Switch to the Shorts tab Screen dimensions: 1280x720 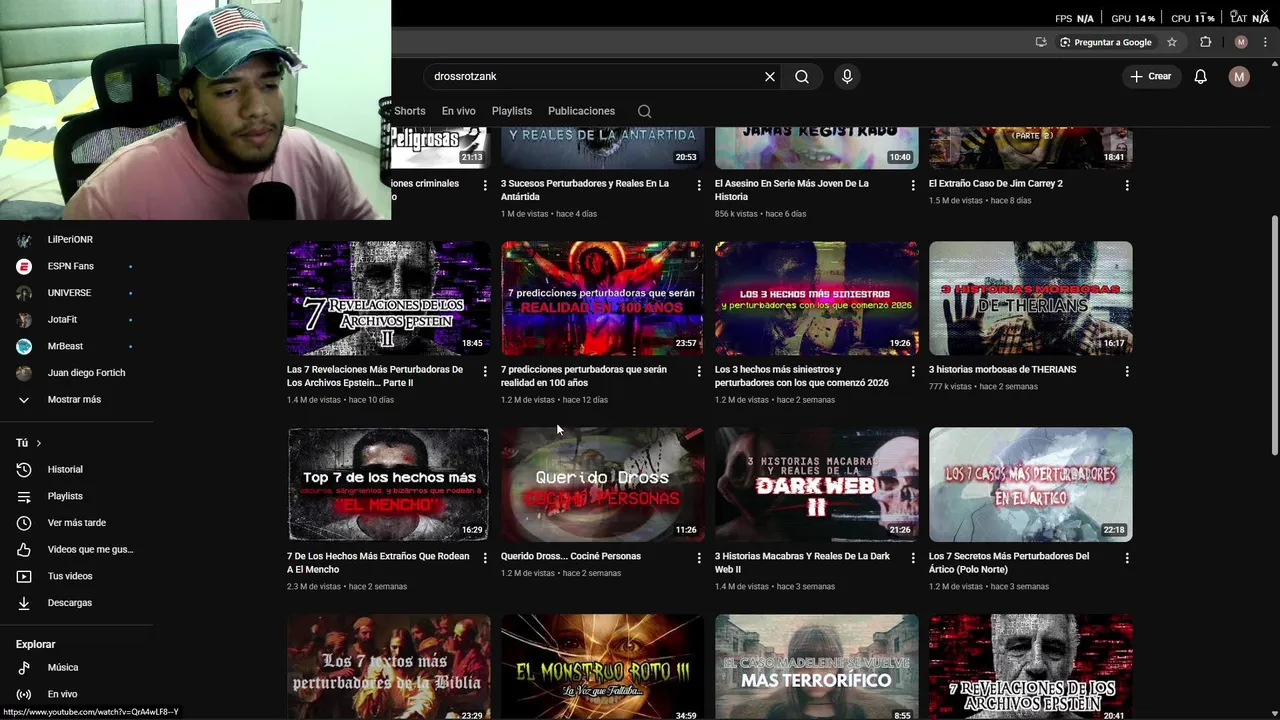pos(409,111)
